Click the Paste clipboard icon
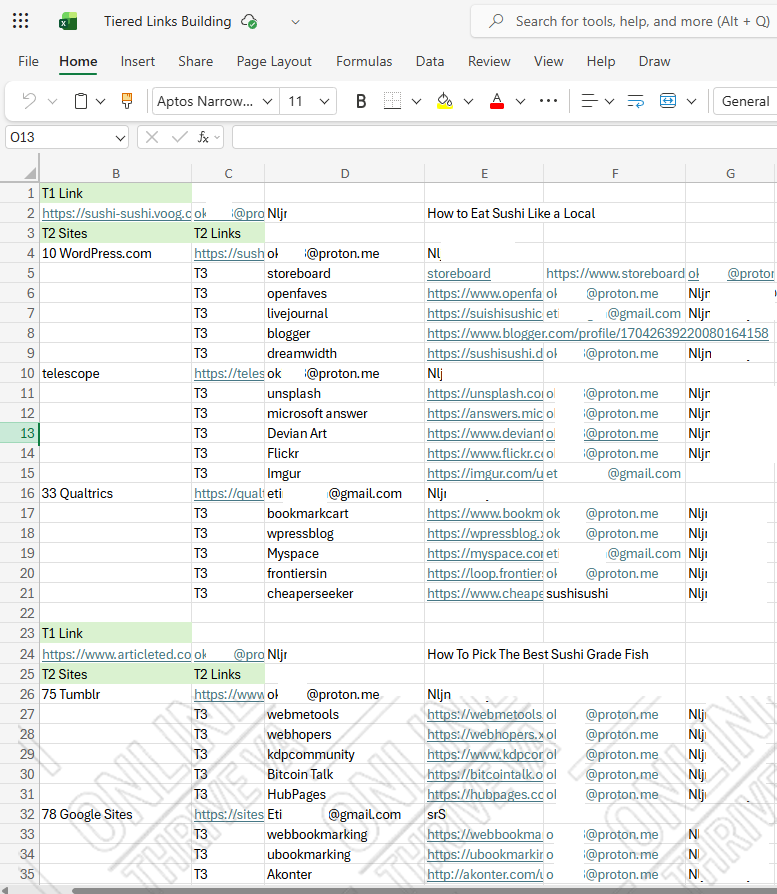The width and height of the screenshot is (777, 894). pos(81,101)
